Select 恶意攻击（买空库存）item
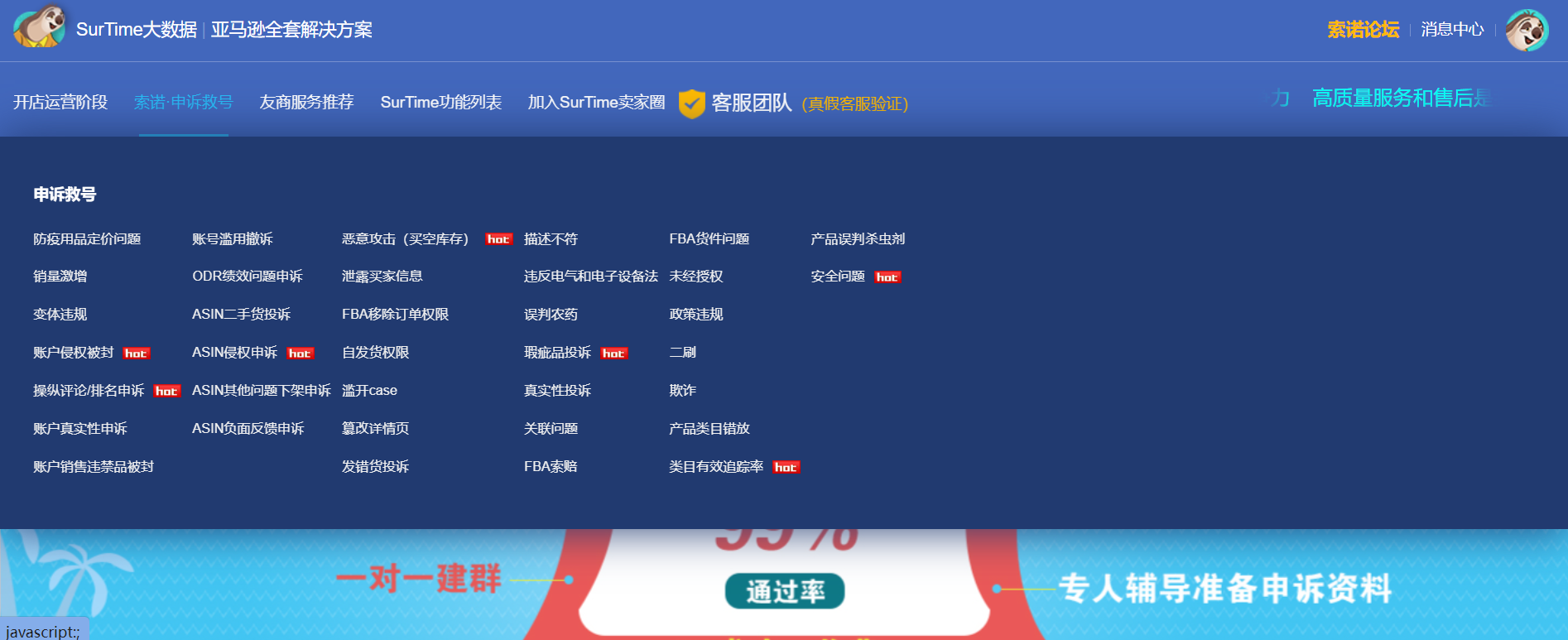This screenshot has height=640, width=1568. (406, 239)
